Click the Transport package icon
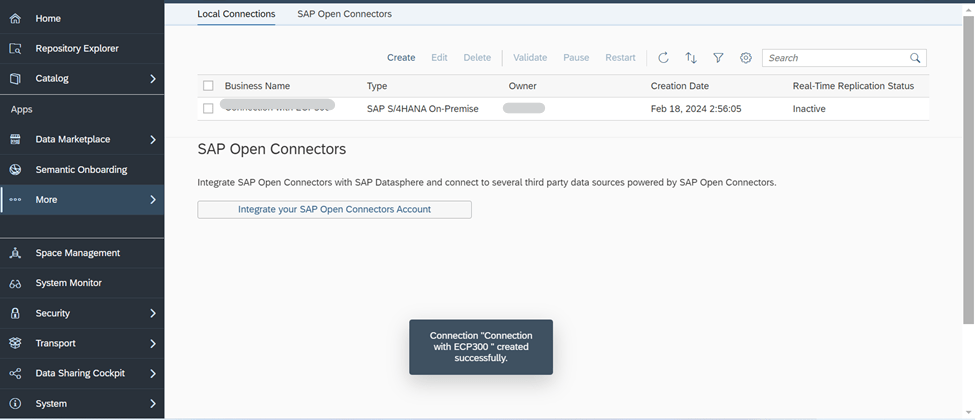The height and width of the screenshot is (420, 975). (x=16, y=343)
